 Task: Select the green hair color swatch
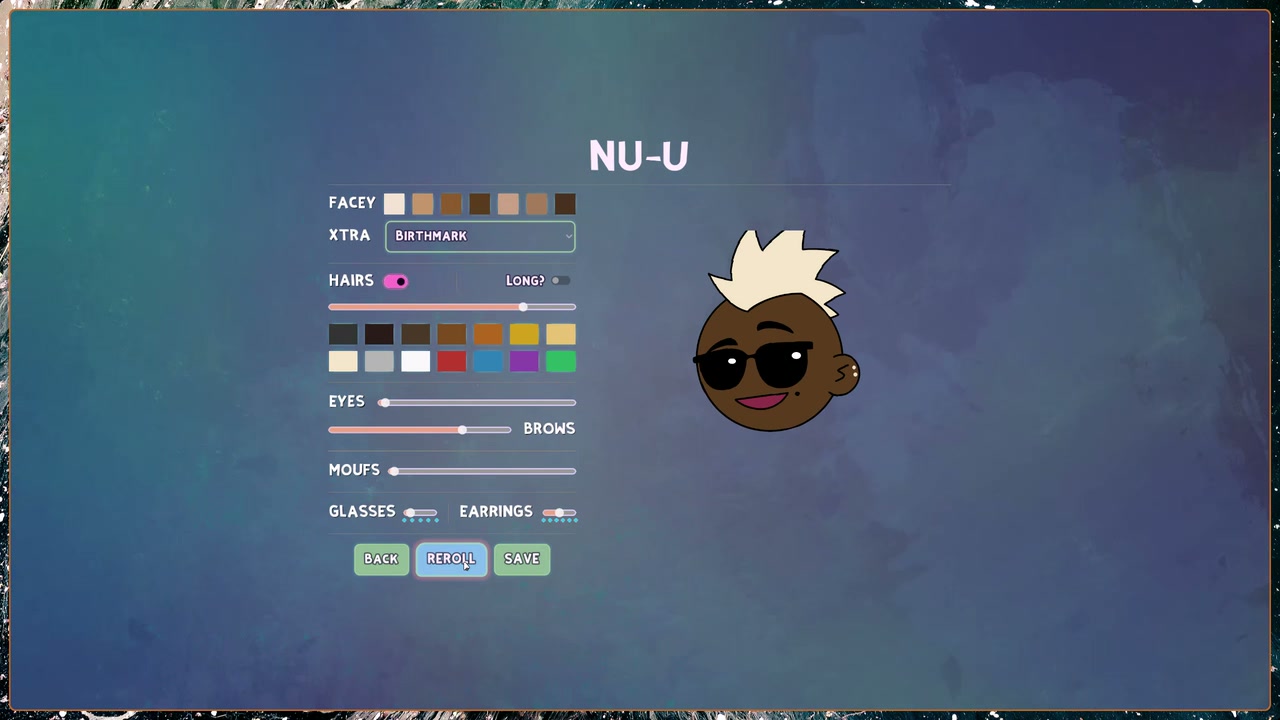point(561,361)
